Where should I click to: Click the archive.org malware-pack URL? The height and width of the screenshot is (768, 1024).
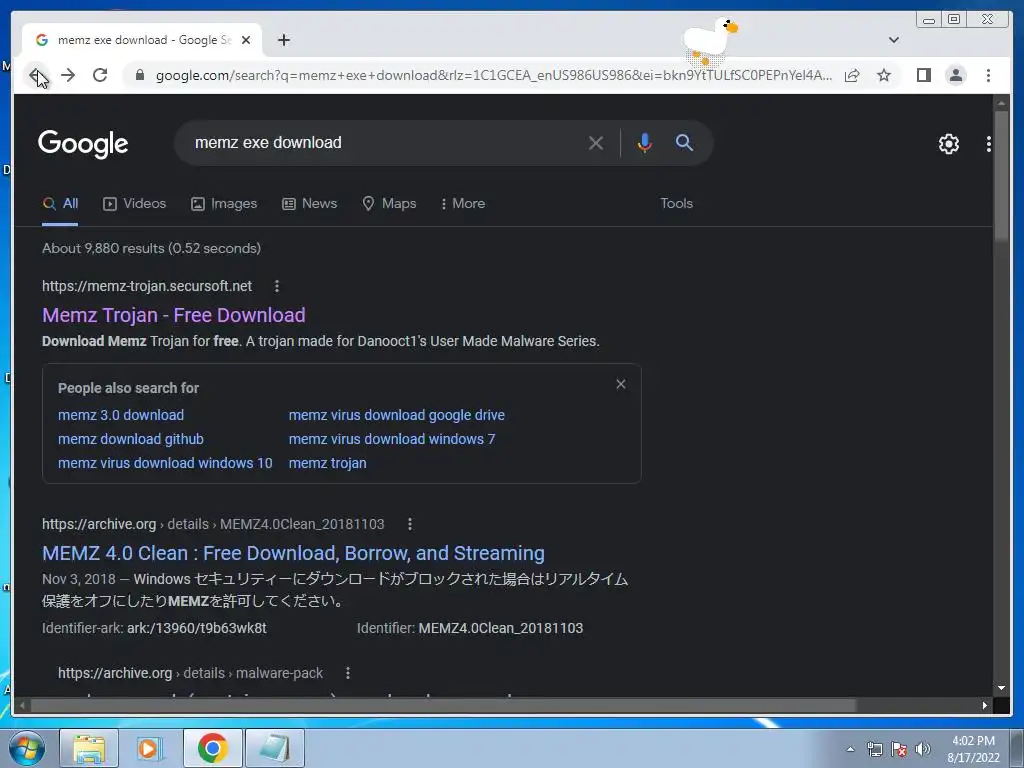[x=190, y=673]
